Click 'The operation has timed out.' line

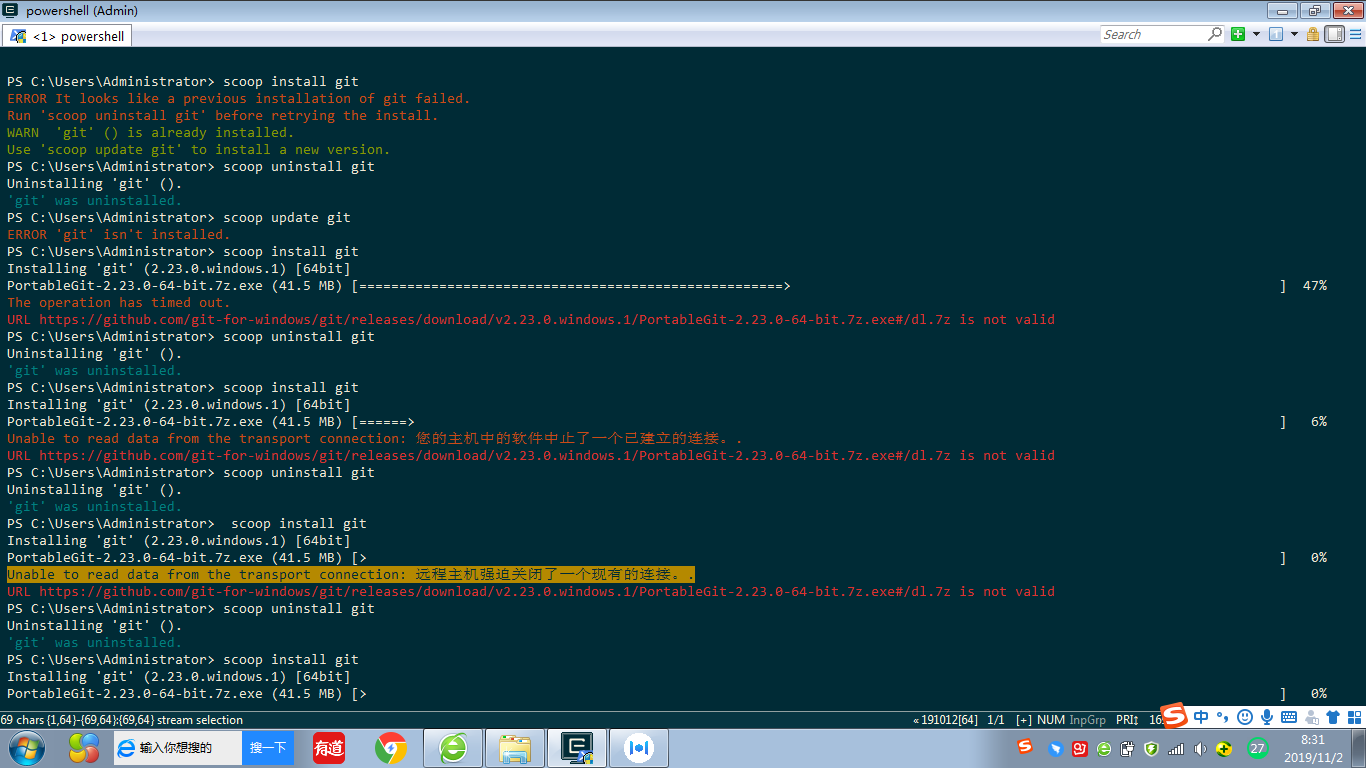(x=119, y=302)
